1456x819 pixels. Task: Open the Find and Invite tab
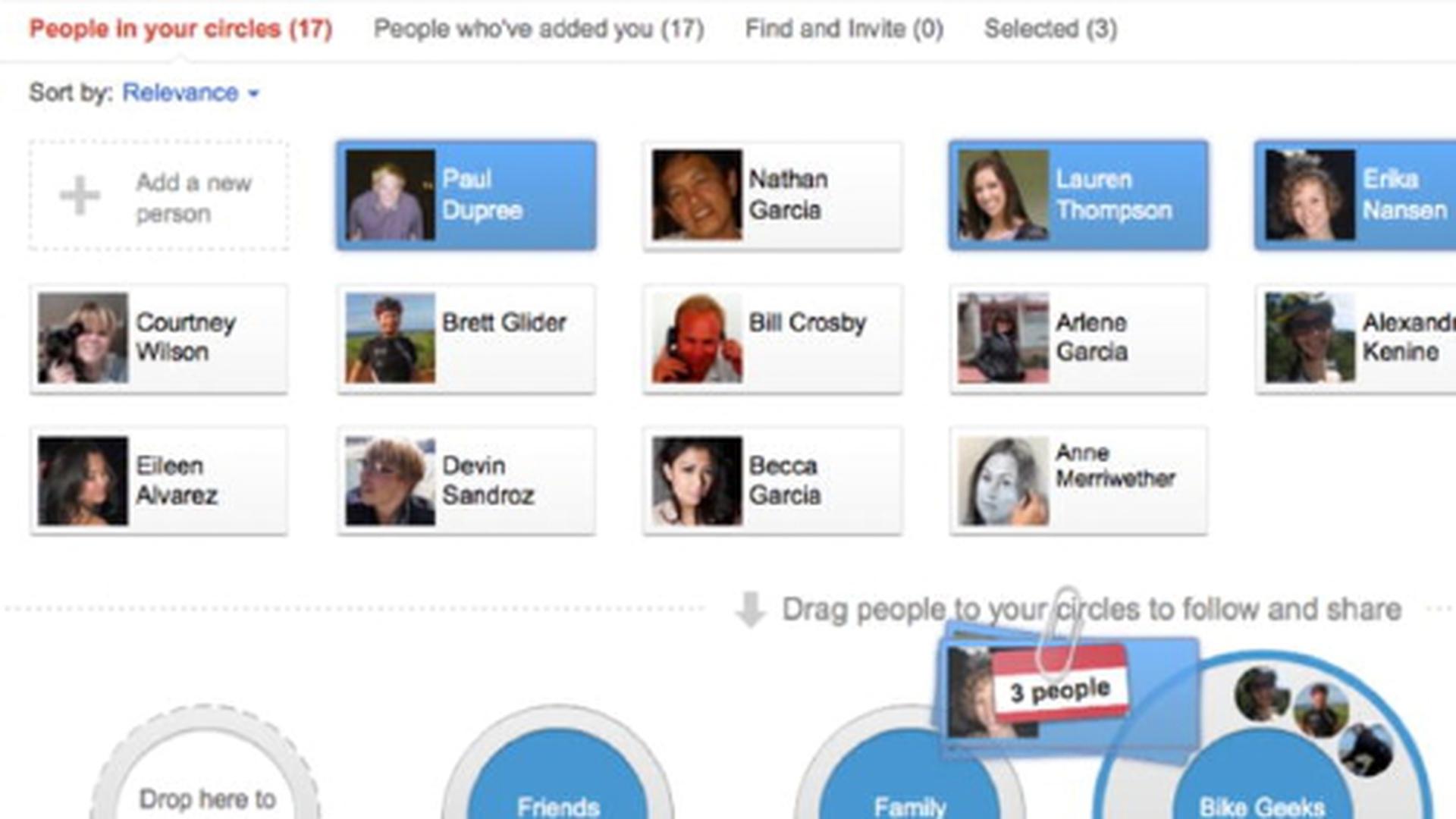[x=844, y=30]
